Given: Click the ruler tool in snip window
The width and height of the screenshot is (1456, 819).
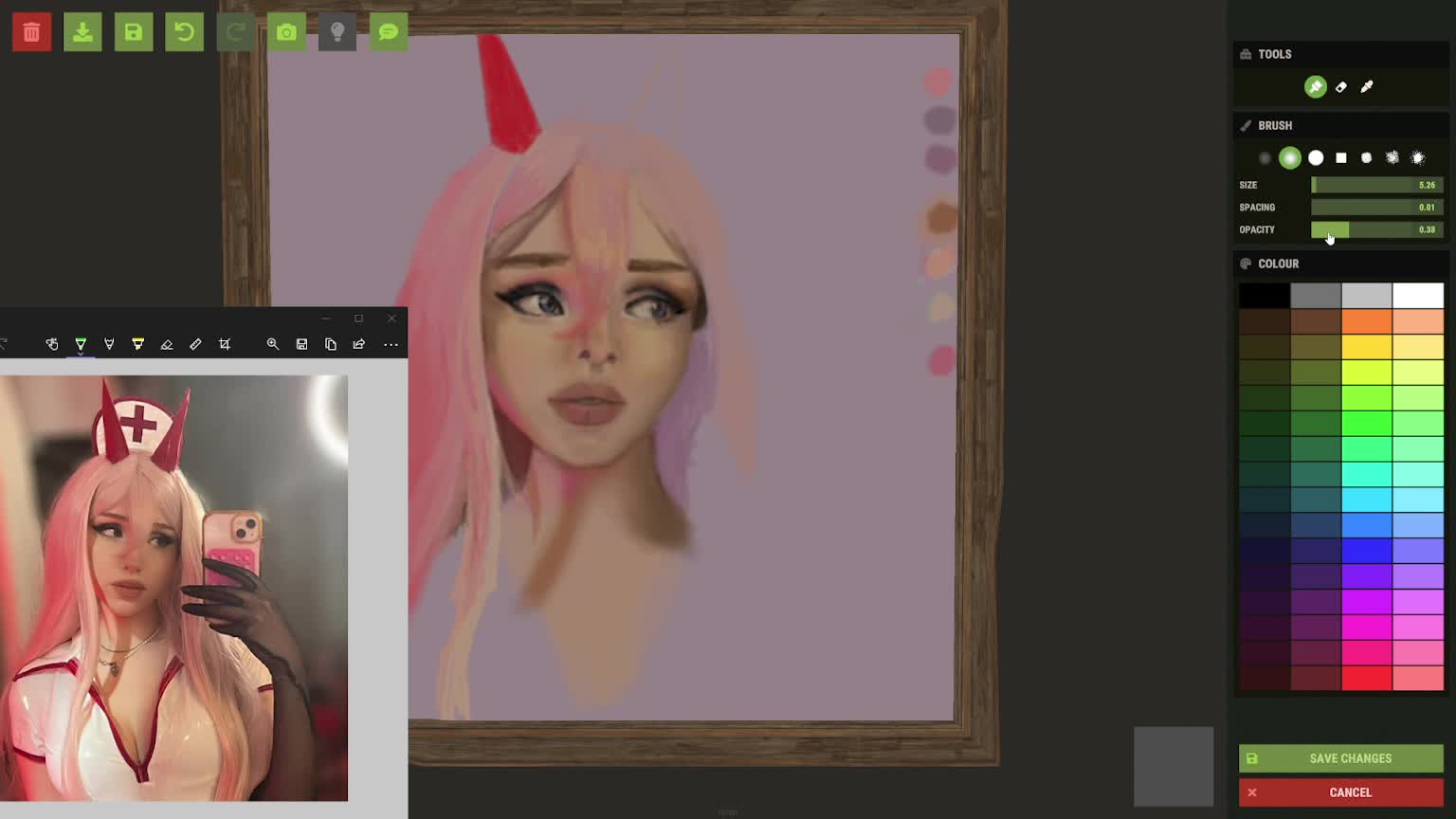Looking at the screenshot, I should pyautogui.click(x=195, y=344).
